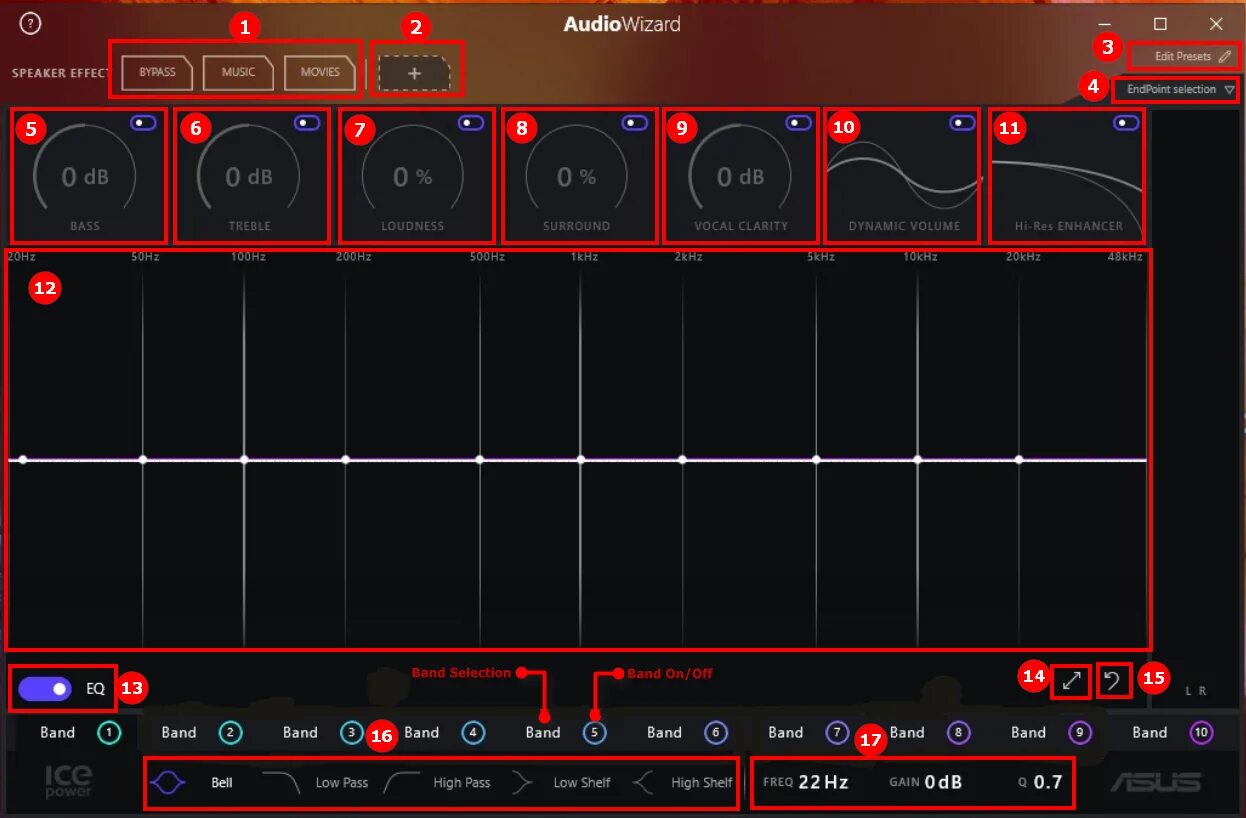Select the MOVIES speaker effect preset

(x=320, y=72)
